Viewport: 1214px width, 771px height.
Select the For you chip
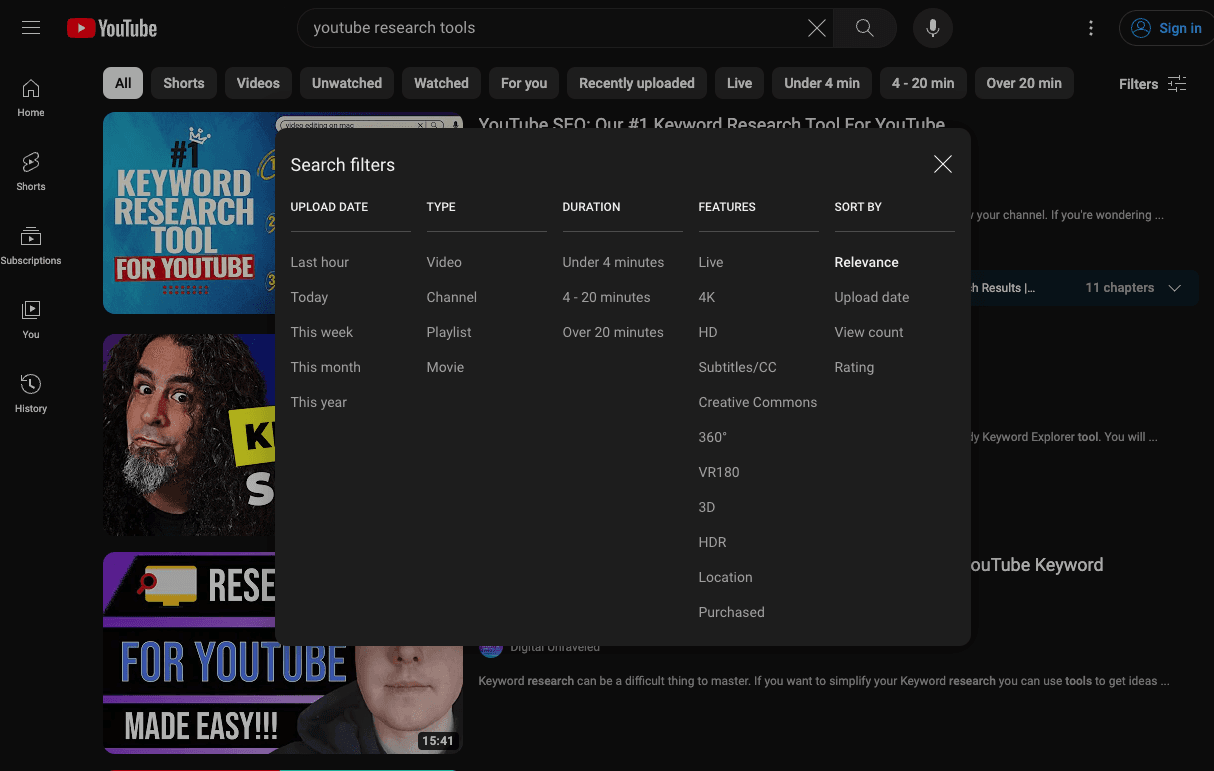(x=524, y=83)
